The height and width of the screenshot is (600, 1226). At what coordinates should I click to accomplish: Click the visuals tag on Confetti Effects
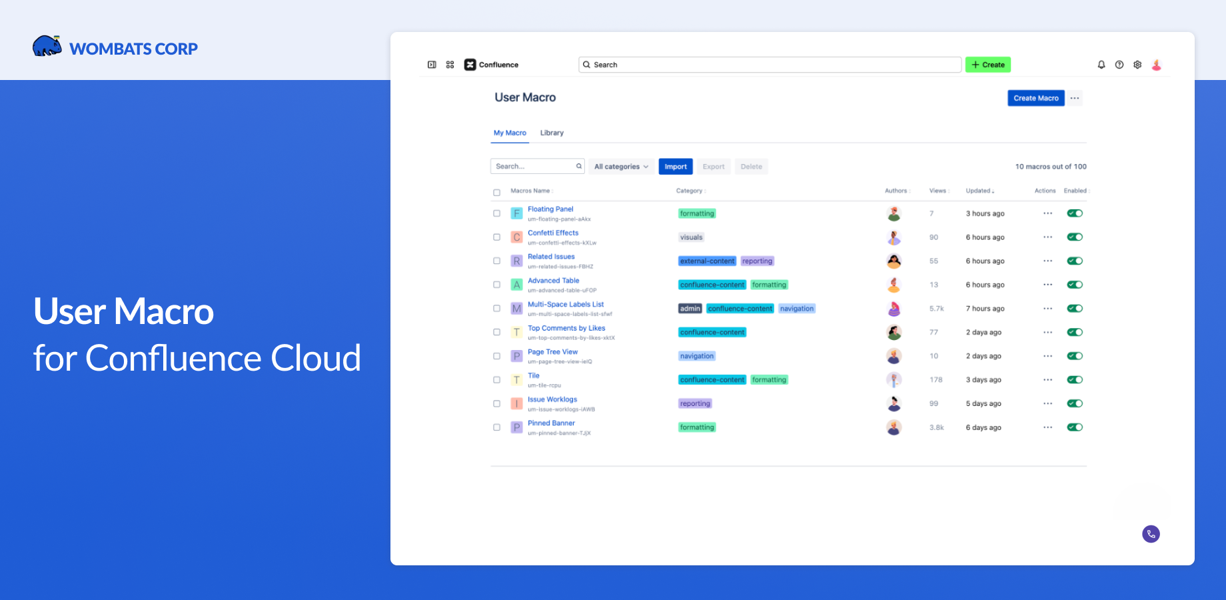[x=691, y=238]
